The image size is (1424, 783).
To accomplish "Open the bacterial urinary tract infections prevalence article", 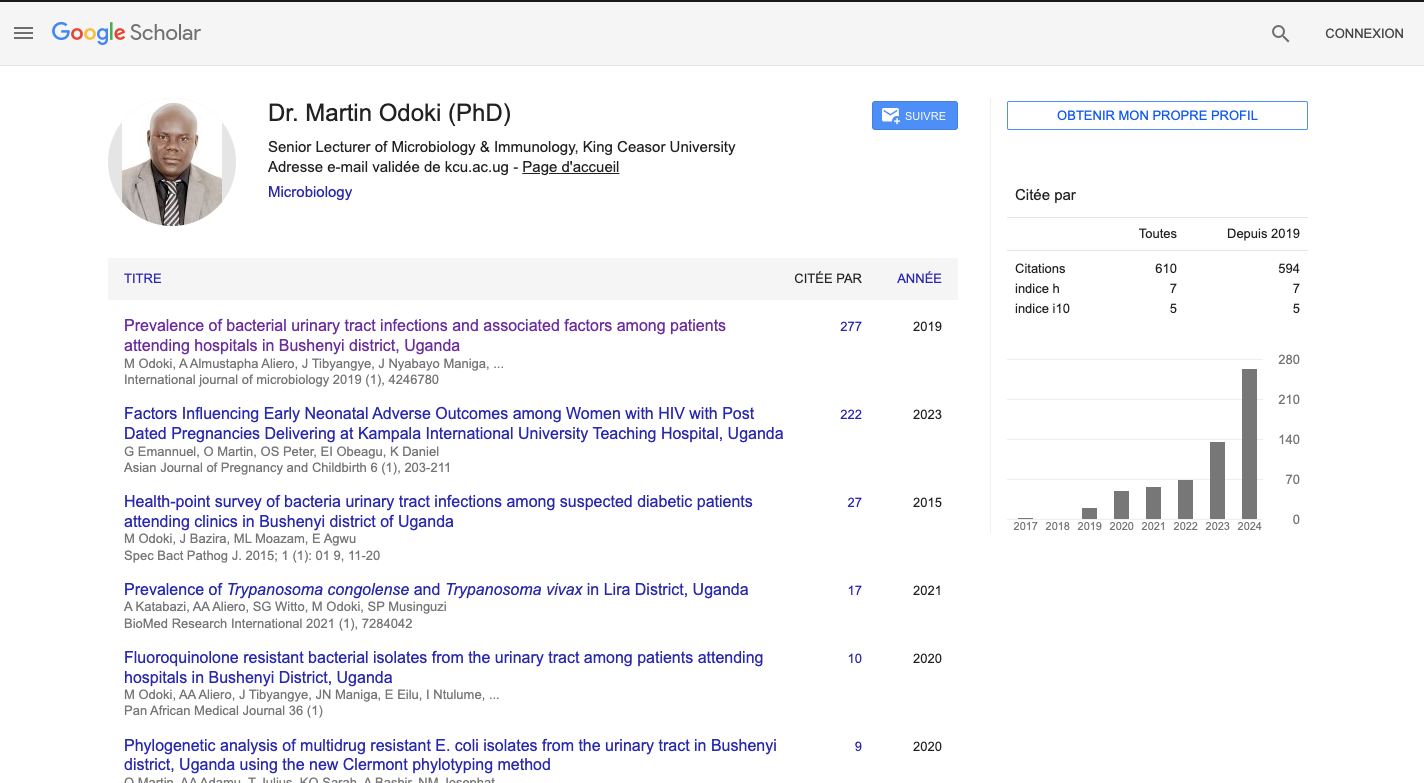I will (x=424, y=335).
